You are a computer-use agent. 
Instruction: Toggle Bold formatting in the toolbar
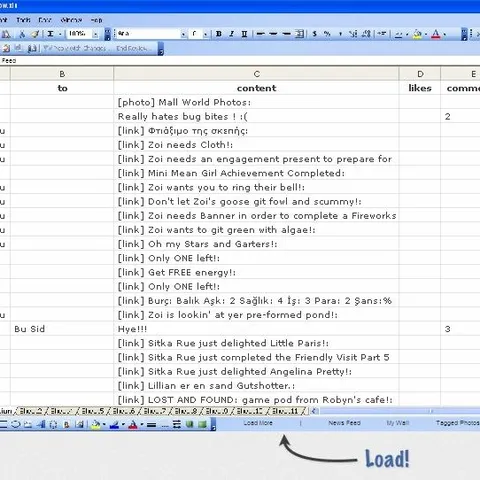pos(219,34)
